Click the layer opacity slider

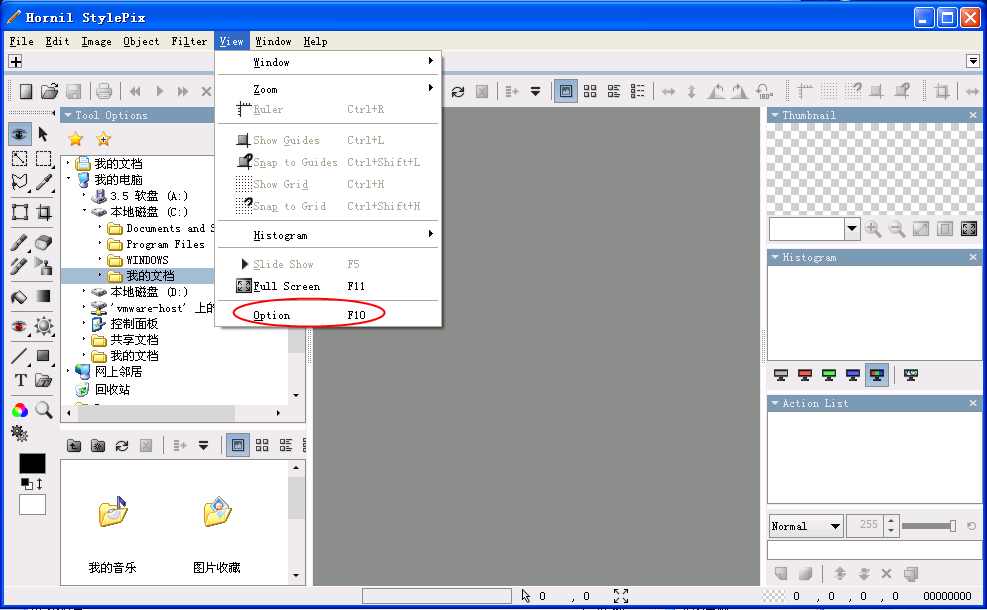[928, 526]
